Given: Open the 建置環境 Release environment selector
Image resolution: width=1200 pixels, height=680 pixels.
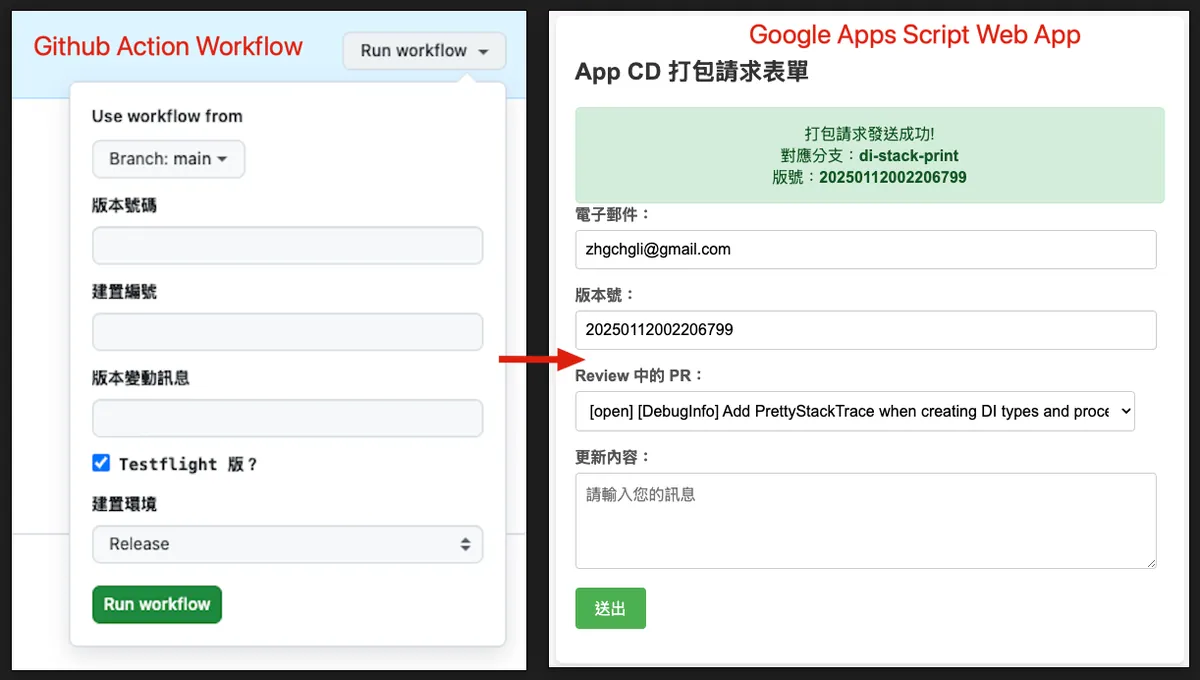Looking at the screenshot, I should pyautogui.click(x=287, y=544).
